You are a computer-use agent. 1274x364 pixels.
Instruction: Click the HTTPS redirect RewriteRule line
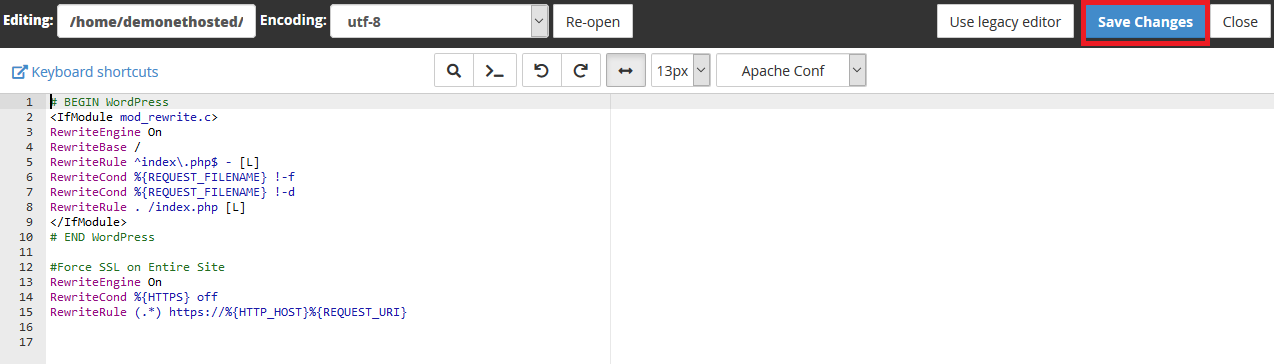pyautogui.click(x=229, y=312)
